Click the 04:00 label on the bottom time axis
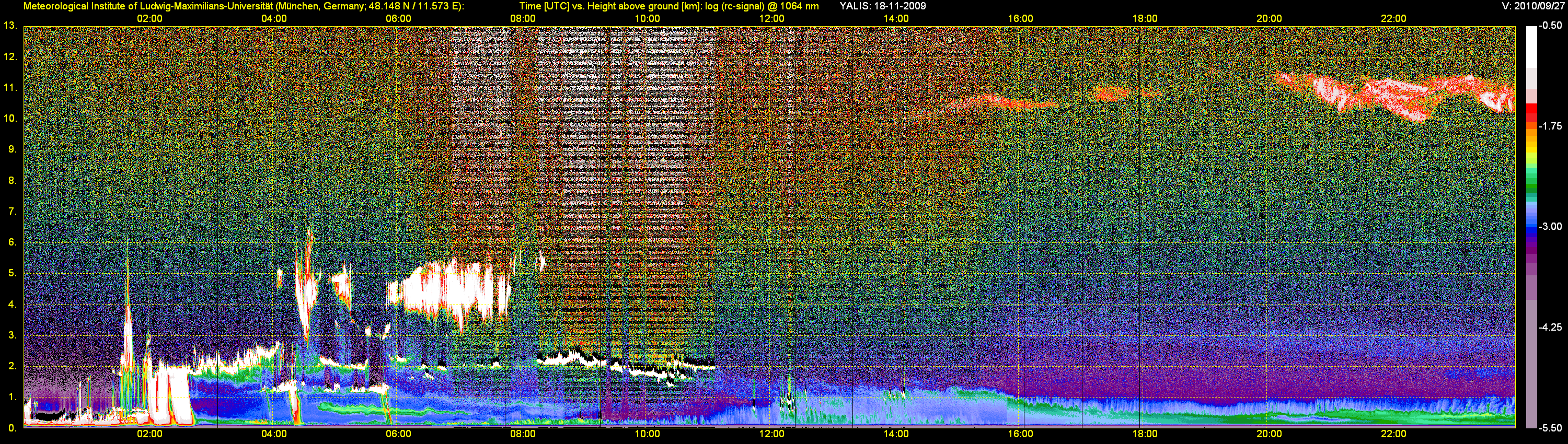This screenshot has width=1568, height=444. click(x=274, y=434)
